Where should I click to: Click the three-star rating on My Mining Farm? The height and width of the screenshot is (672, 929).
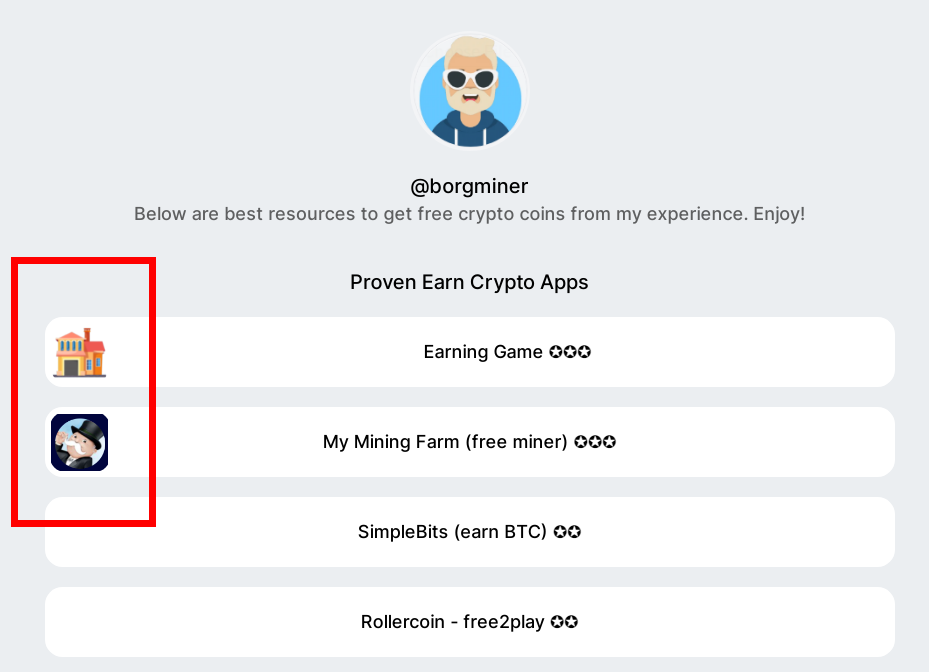[595, 442]
